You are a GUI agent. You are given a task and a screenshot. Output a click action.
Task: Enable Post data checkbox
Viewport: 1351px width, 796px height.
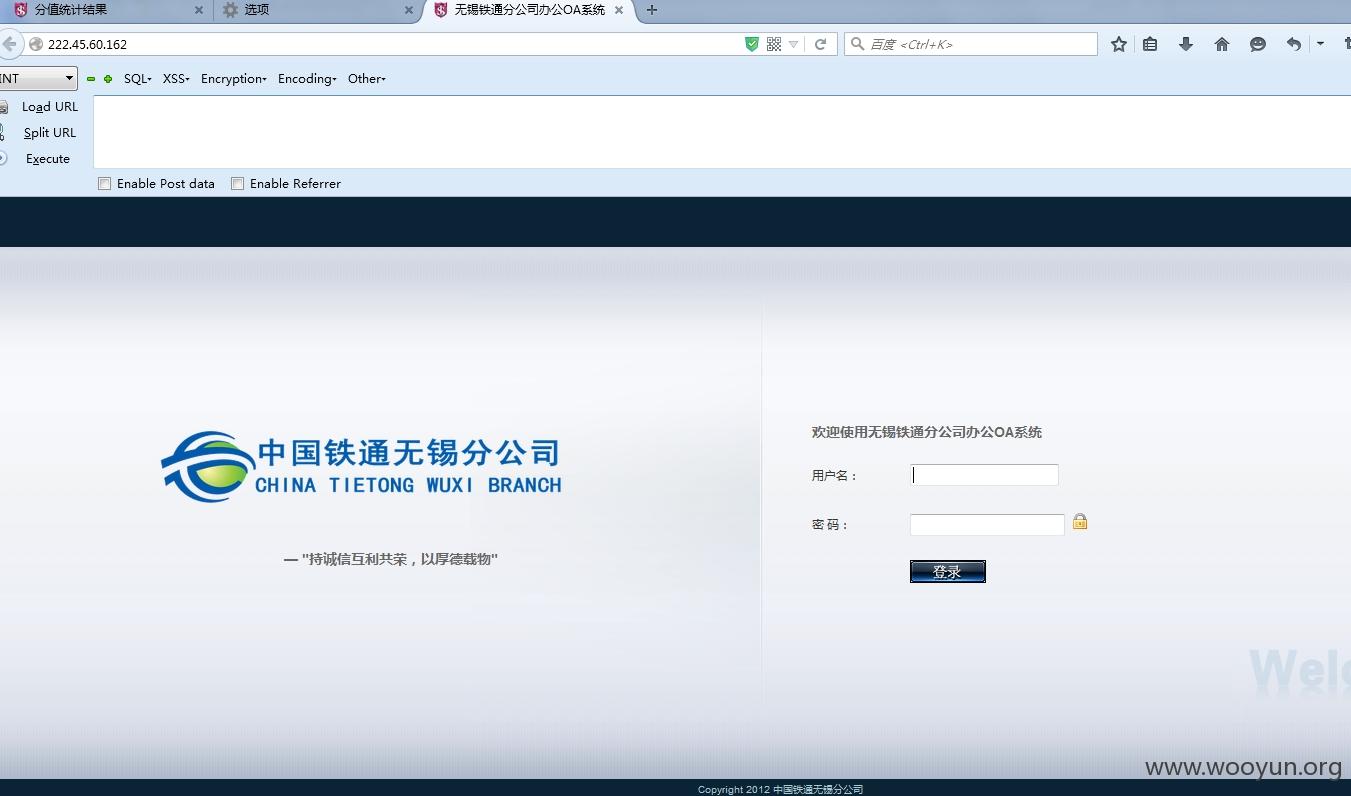tap(104, 184)
